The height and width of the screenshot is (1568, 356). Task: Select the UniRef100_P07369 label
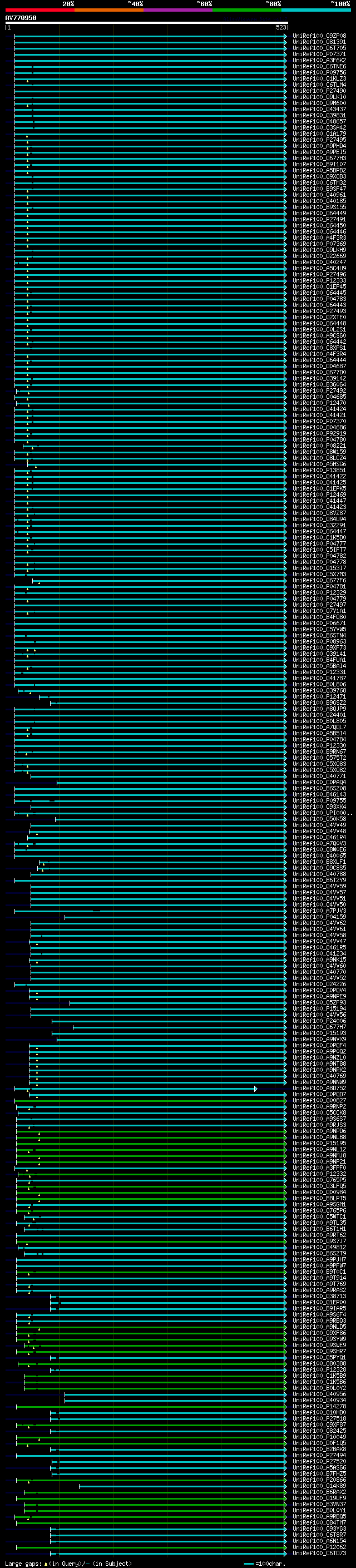[319, 244]
